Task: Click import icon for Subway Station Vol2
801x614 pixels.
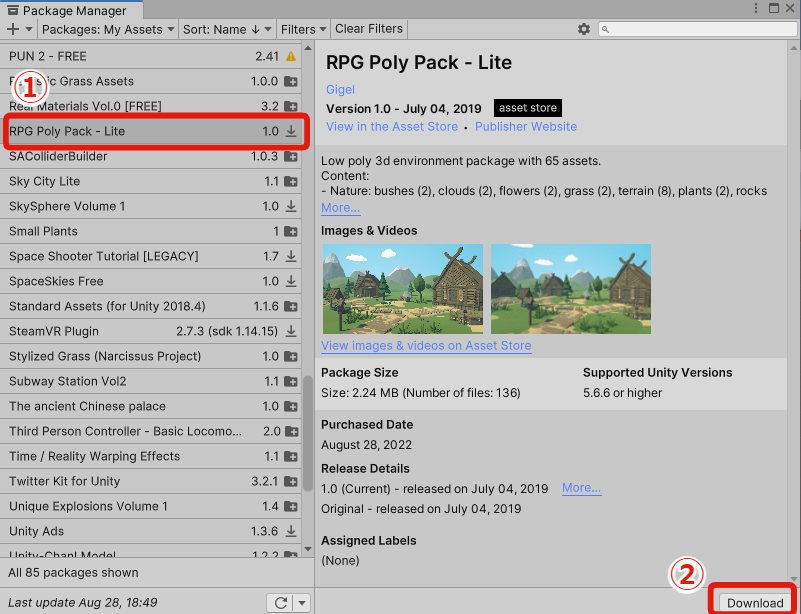Action: (x=291, y=382)
